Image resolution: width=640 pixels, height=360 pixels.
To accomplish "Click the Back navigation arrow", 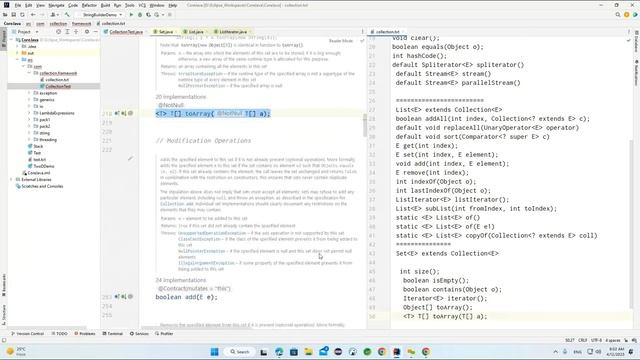I will point(33,15).
